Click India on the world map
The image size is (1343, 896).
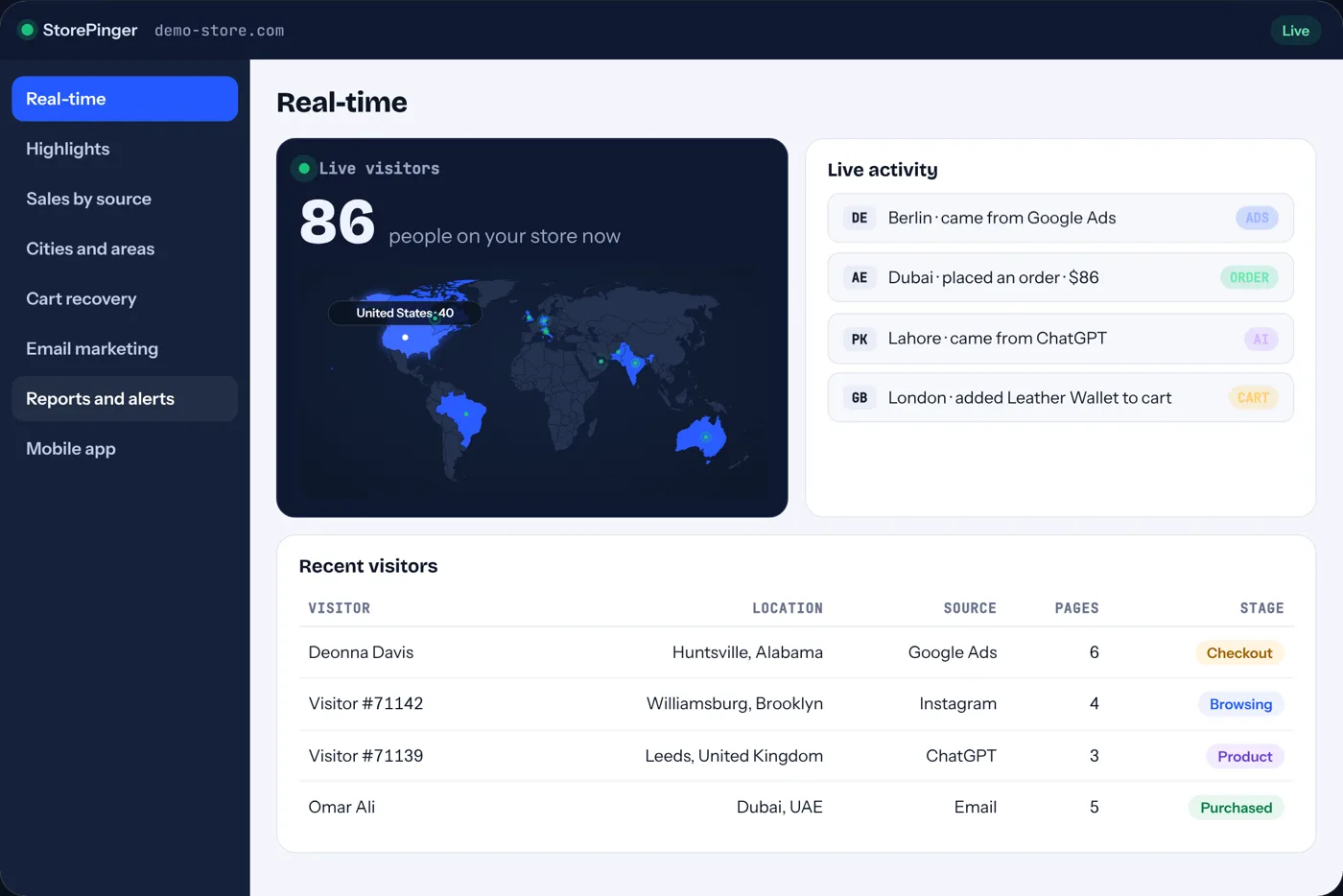tap(634, 363)
